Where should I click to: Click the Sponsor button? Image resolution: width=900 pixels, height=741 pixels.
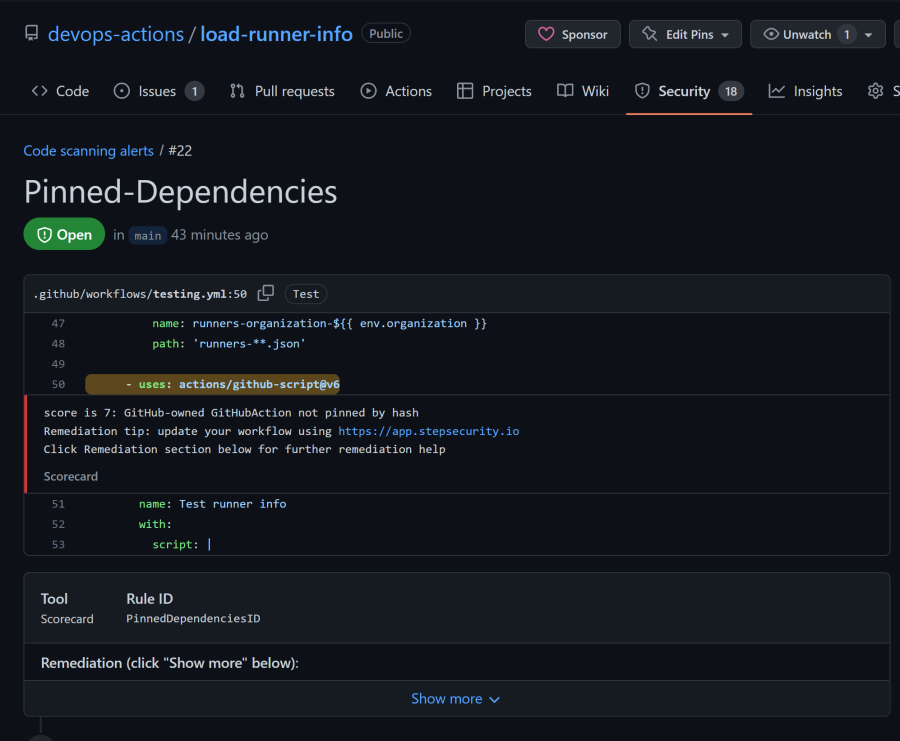click(572, 34)
